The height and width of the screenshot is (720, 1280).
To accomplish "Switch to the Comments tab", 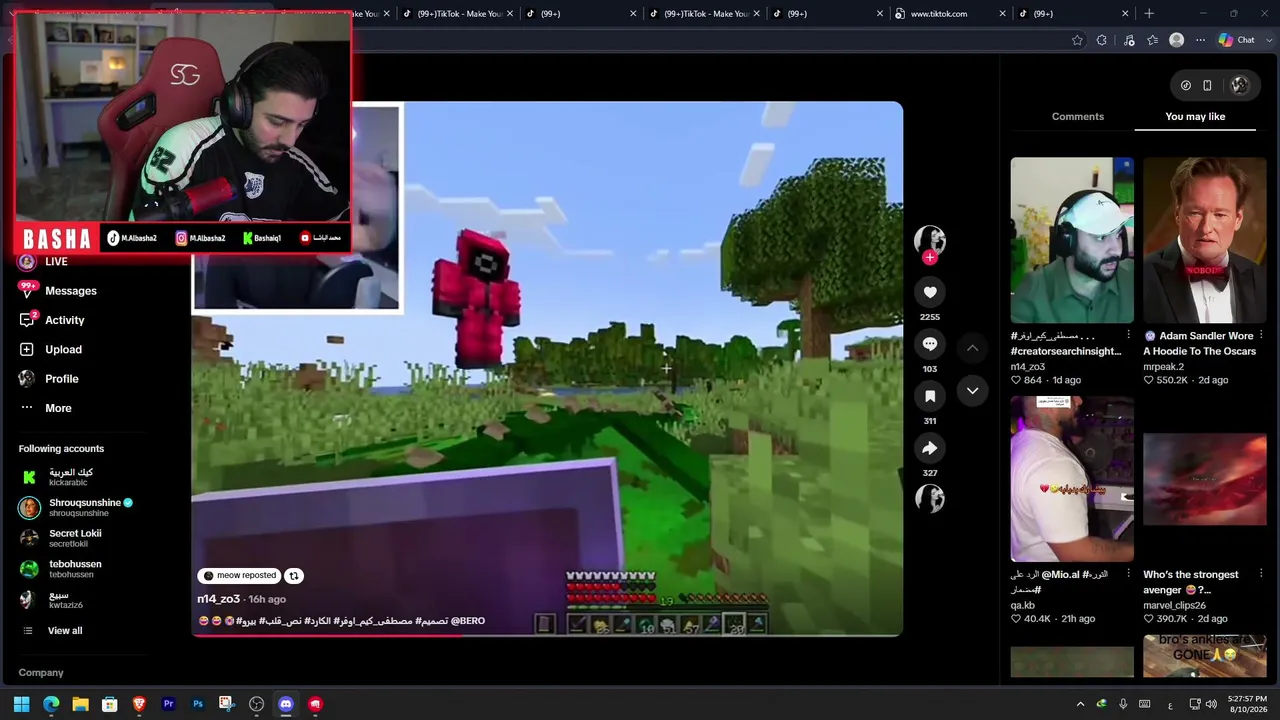I will [1078, 117].
